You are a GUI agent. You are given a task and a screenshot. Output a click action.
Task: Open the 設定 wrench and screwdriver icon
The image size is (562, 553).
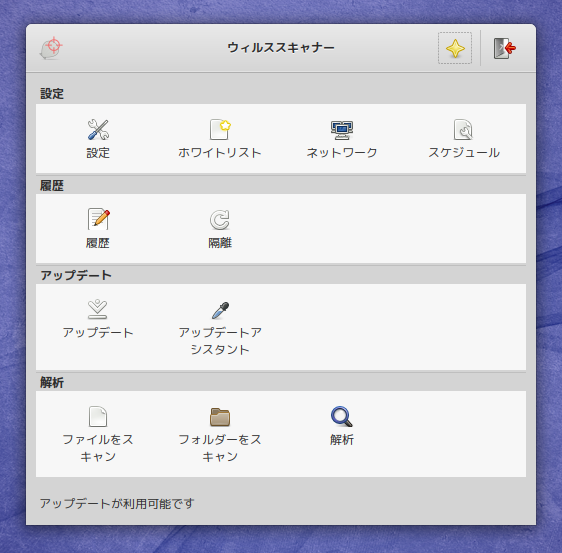pyautogui.click(x=98, y=129)
